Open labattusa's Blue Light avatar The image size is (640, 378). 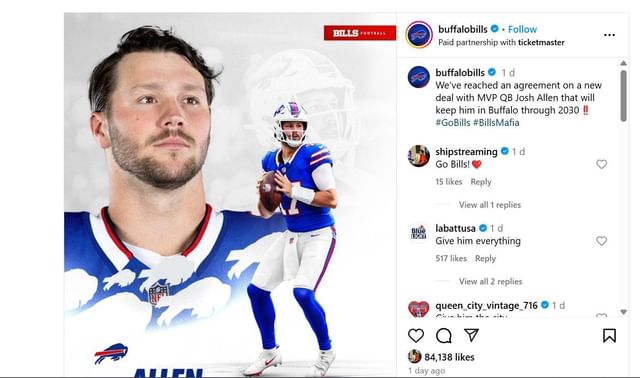click(x=419, y=233)
